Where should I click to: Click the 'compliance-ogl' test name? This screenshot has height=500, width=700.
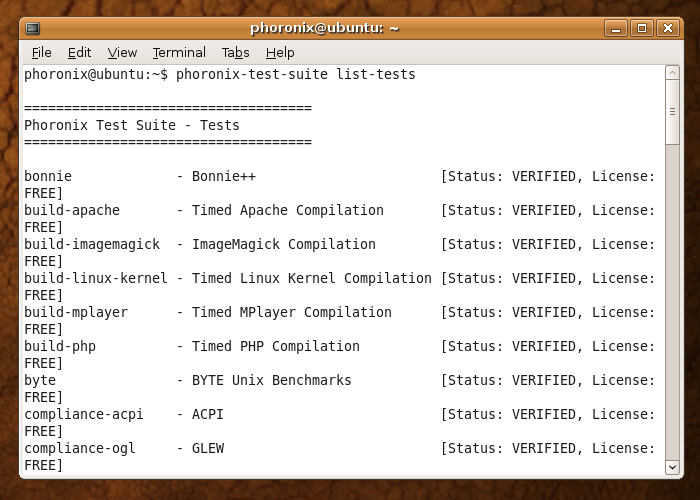click(x=80, y=448)
